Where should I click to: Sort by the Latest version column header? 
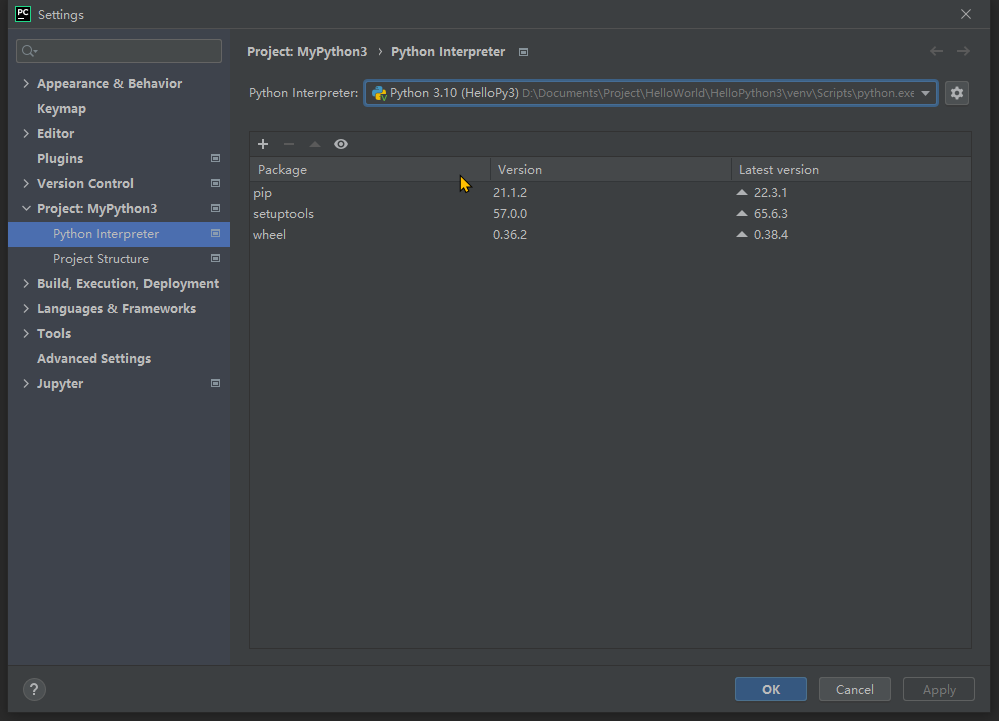(x=779, y=170)
